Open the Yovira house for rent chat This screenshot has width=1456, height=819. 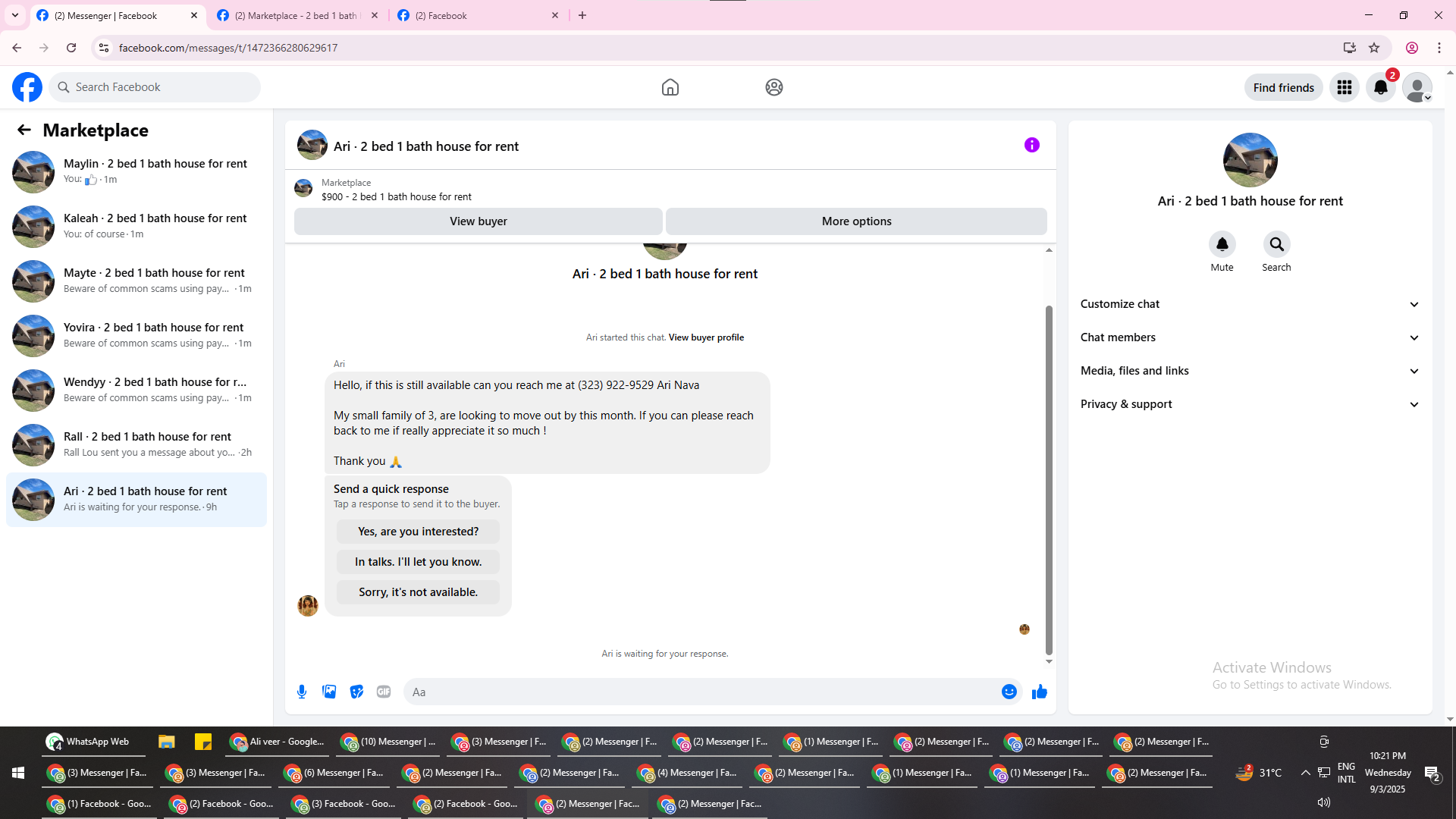tap(136, 336)
